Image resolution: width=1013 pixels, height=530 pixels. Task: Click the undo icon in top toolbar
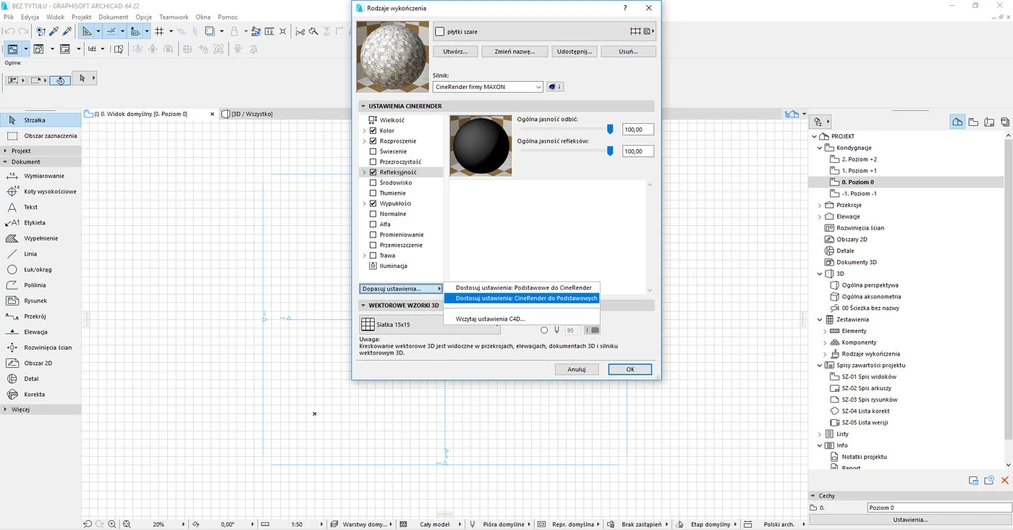(x=8, y=31)
